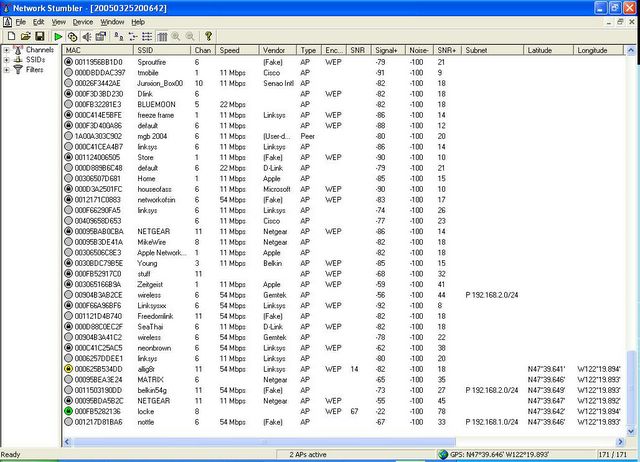Open the Options toolbar icon

[x=101, y=37]
